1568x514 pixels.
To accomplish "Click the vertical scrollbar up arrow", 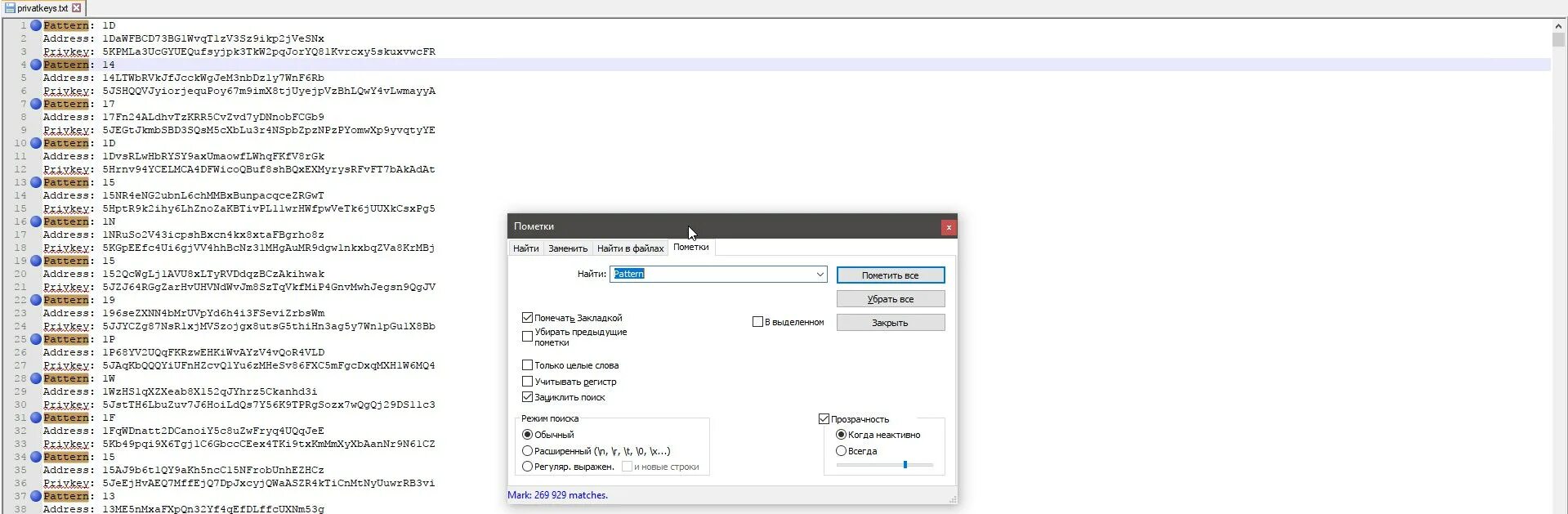I will coord(1559,26).
